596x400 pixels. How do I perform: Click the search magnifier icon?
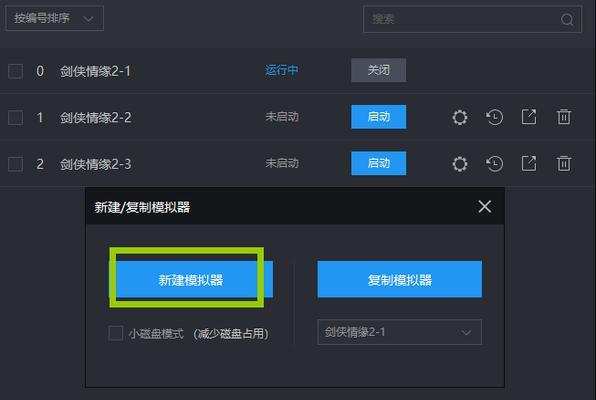pos(567,19)
